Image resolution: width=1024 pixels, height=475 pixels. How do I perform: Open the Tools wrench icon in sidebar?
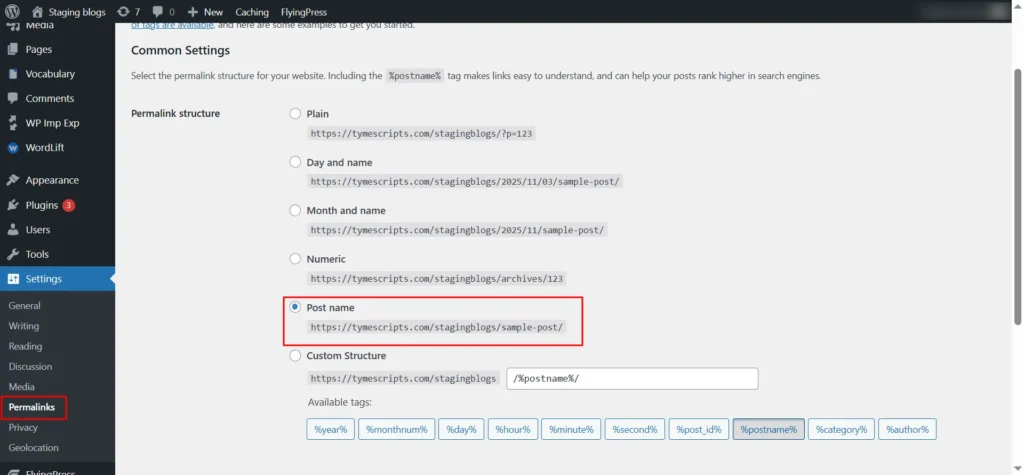(13, 254)
